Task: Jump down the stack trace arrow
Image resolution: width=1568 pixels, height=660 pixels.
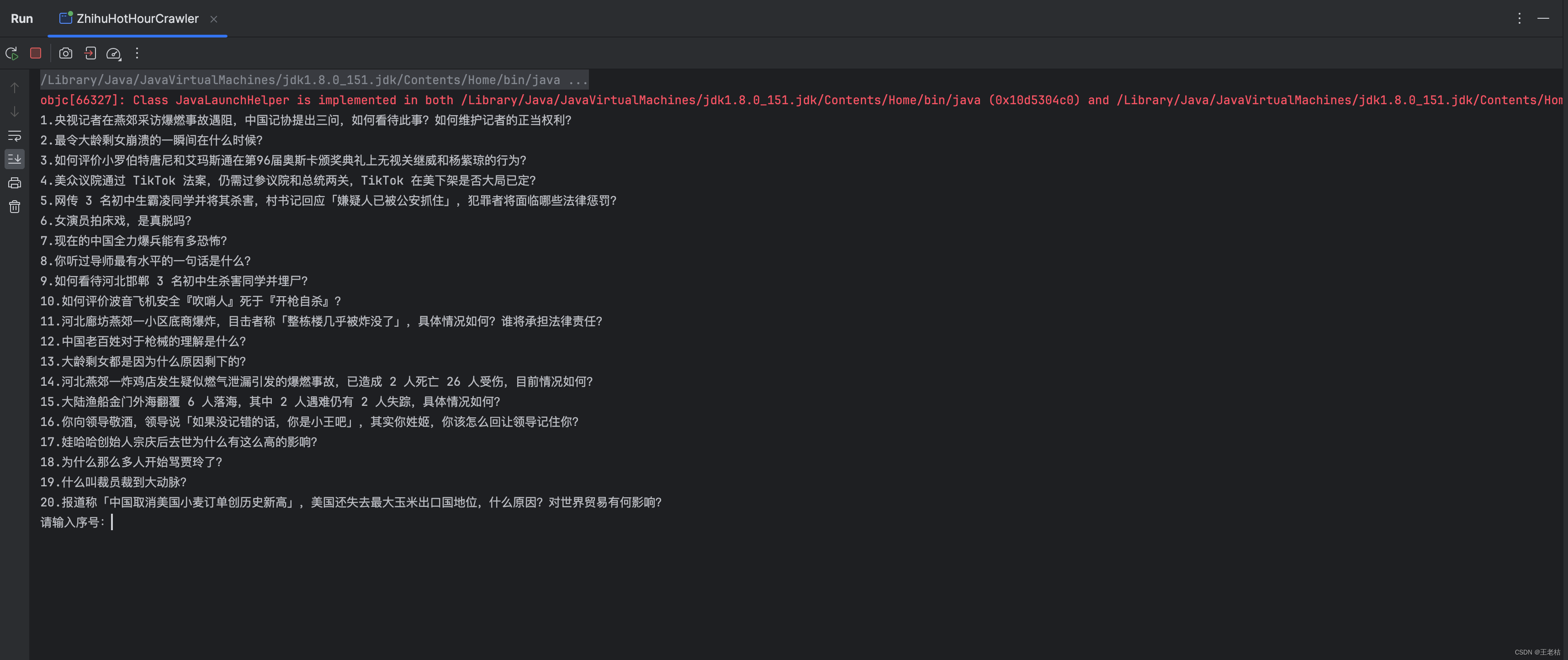Action: coord(15,112)
